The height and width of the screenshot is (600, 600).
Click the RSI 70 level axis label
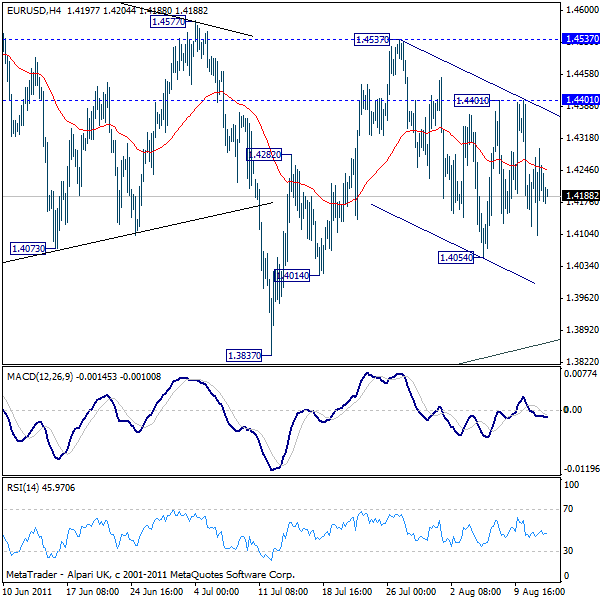[x=570, y=509]
